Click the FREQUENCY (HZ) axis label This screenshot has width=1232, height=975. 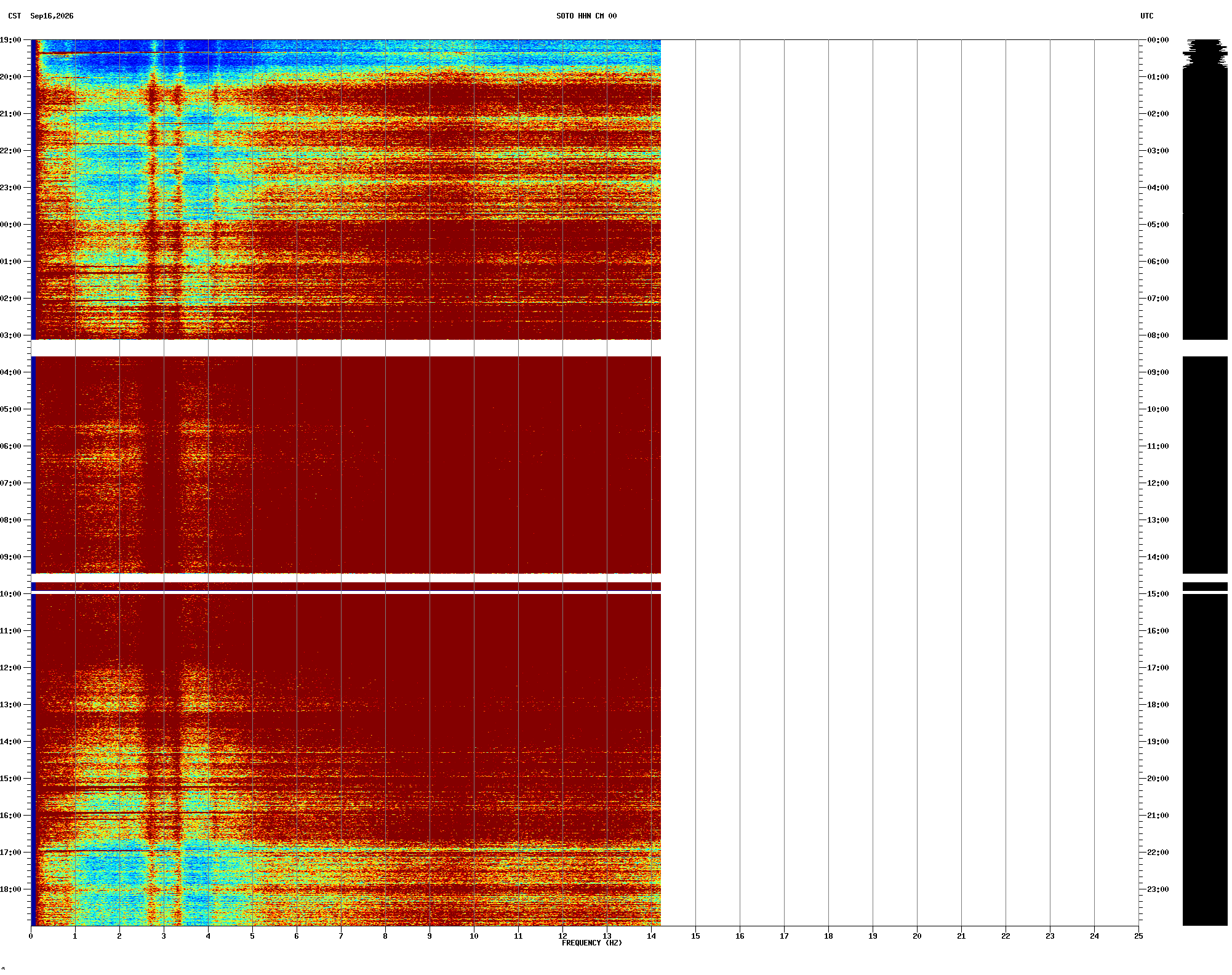click(x=591, y=943)
